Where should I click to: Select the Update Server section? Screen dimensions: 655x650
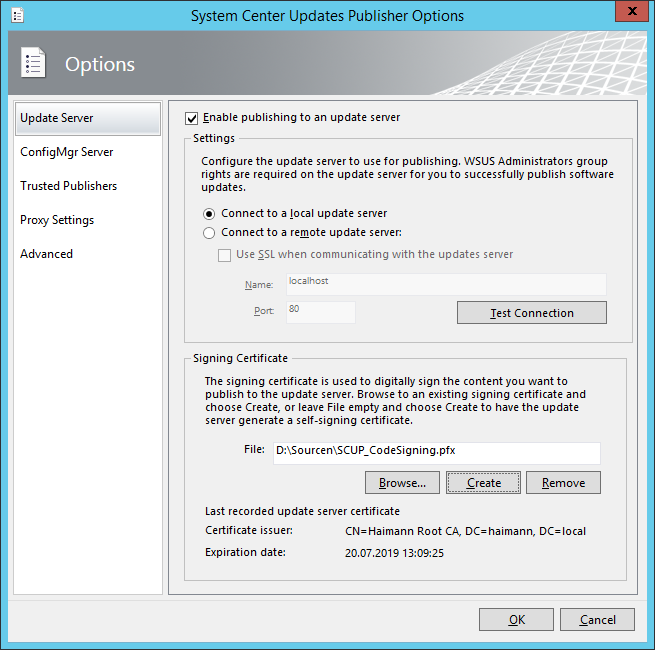pos(88,118)
